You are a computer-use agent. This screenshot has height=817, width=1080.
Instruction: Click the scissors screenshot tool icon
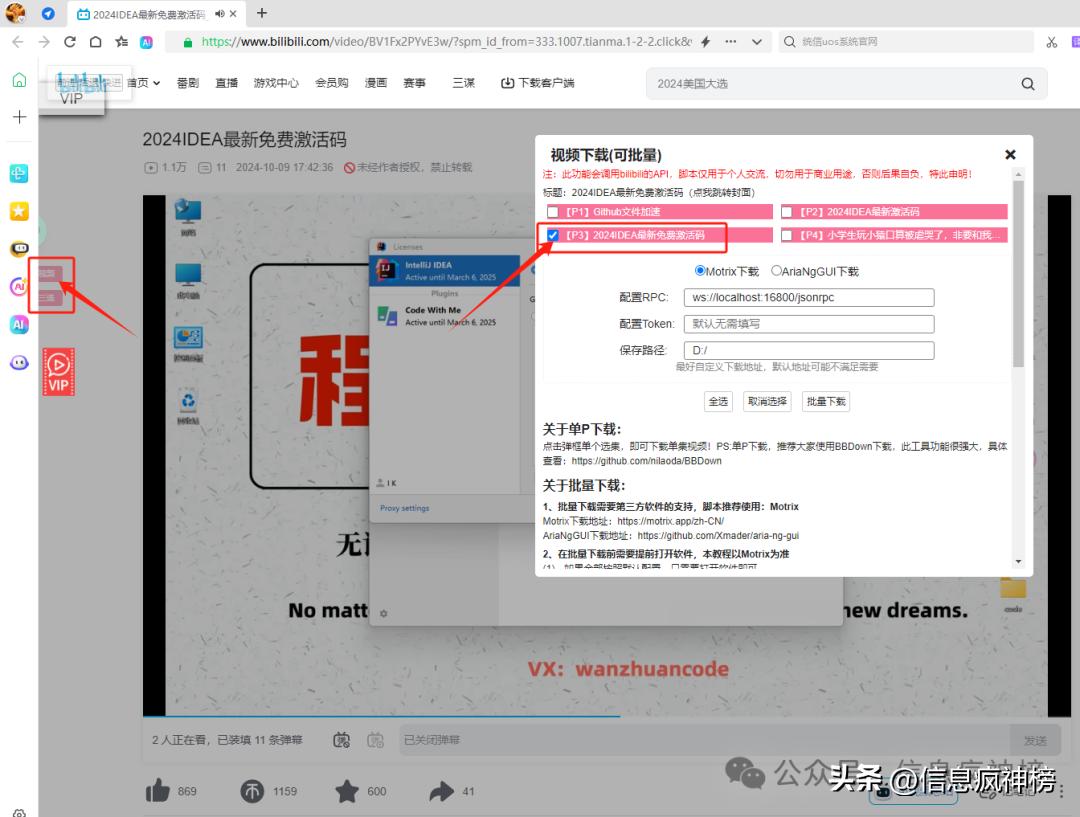coord(1052,42)
